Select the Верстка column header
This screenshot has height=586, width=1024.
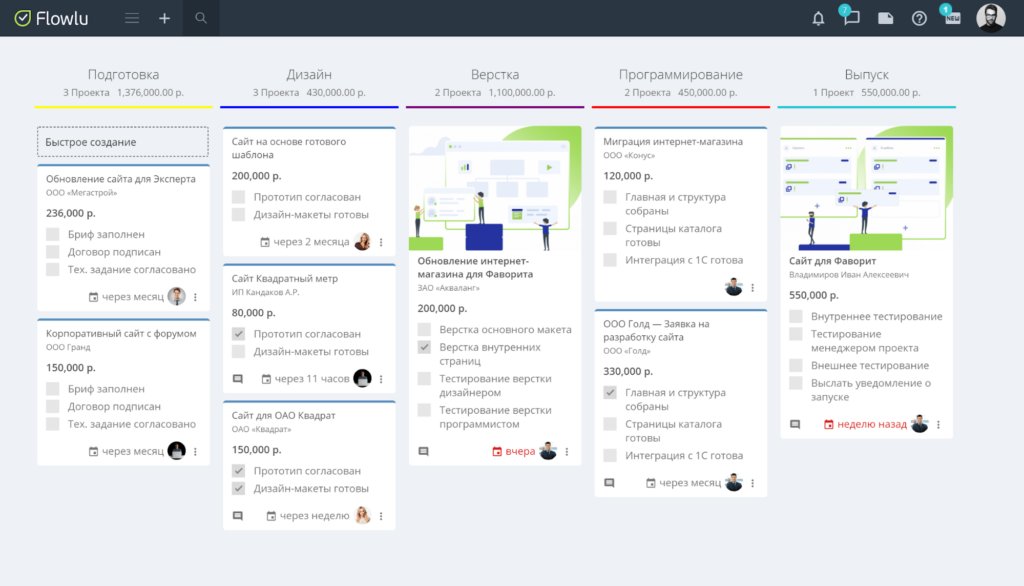click(495, 74)
